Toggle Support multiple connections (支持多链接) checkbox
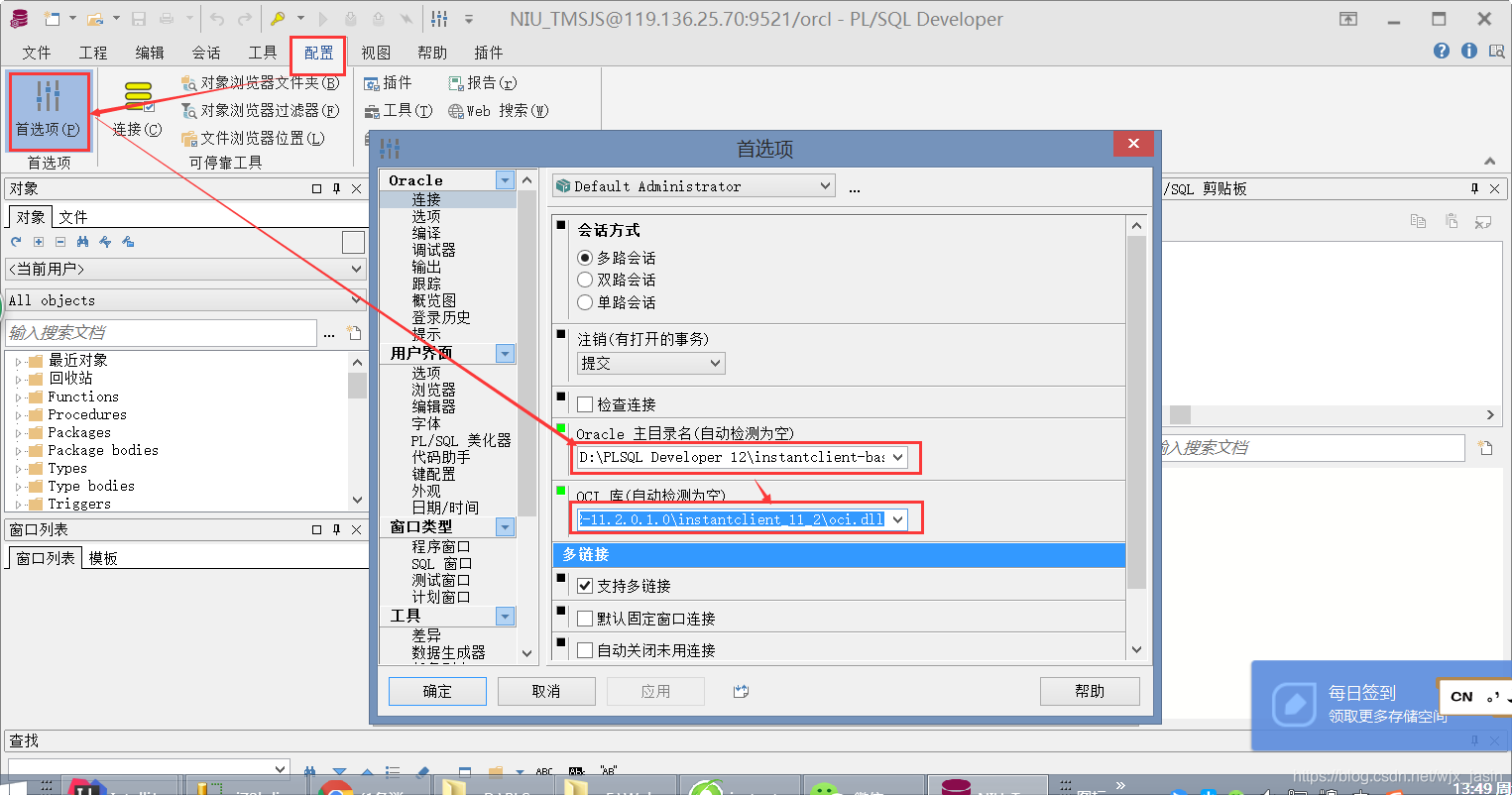Viewport: 1512px width, 795px height. click(585, 586)
